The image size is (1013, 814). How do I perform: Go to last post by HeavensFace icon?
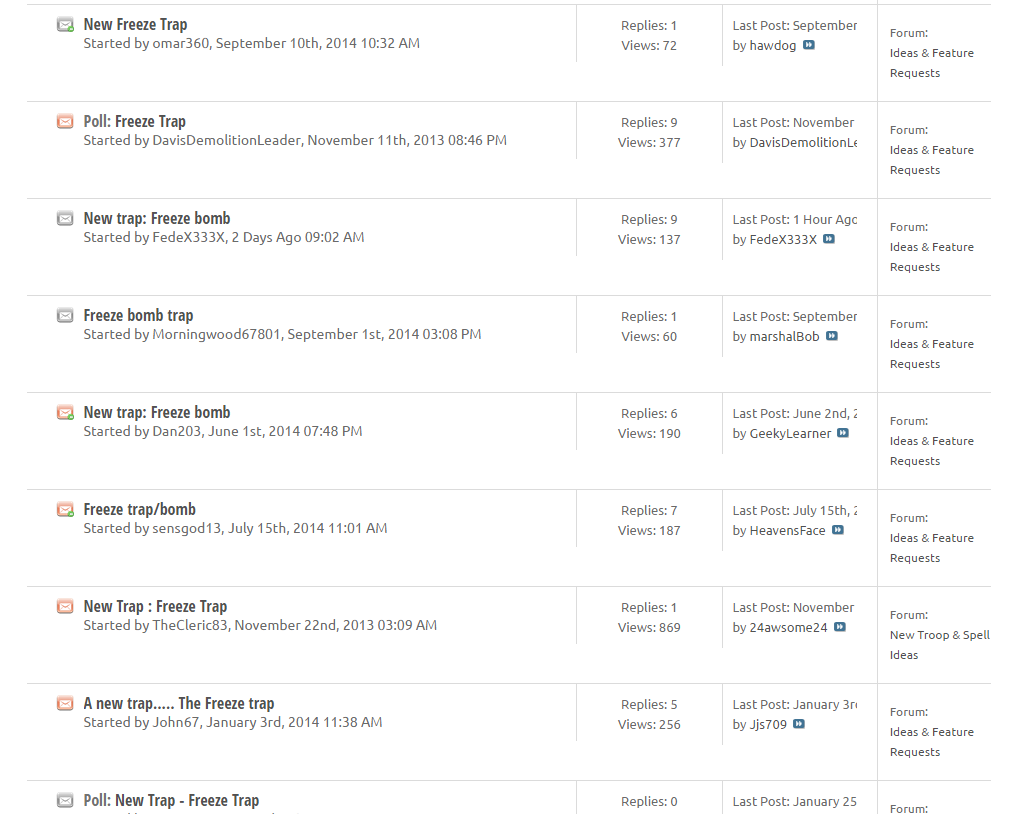(x=838, y=530)
